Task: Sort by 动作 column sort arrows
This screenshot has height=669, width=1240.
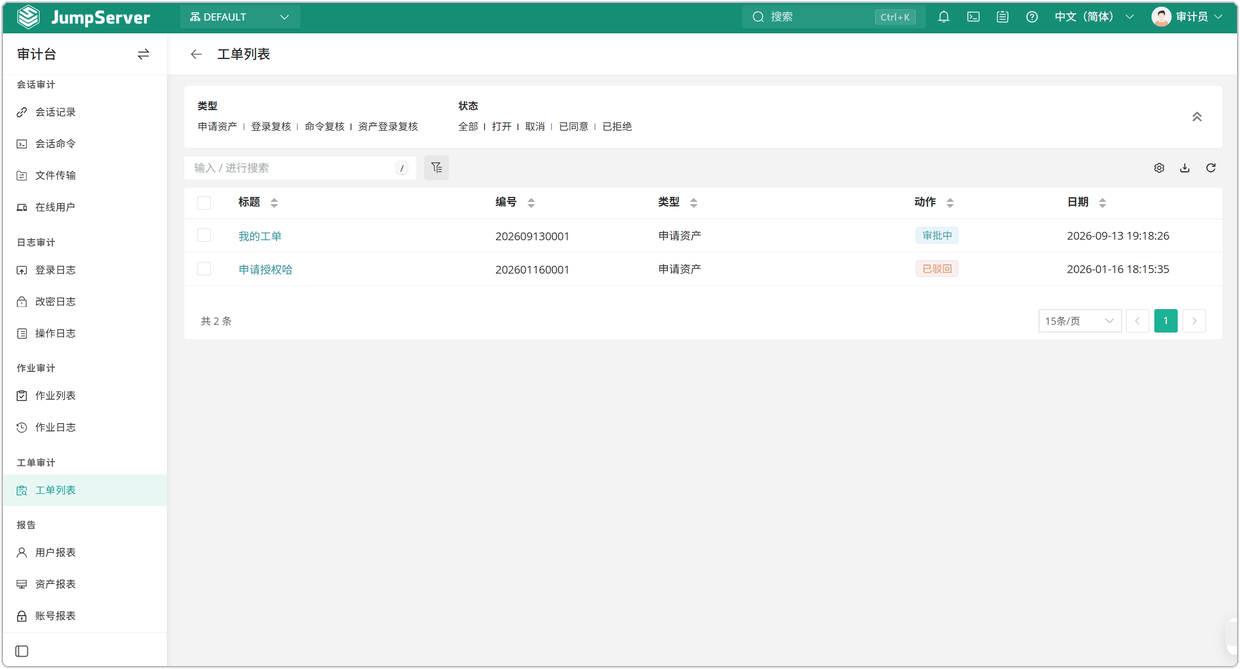Action: click(950, 203)
